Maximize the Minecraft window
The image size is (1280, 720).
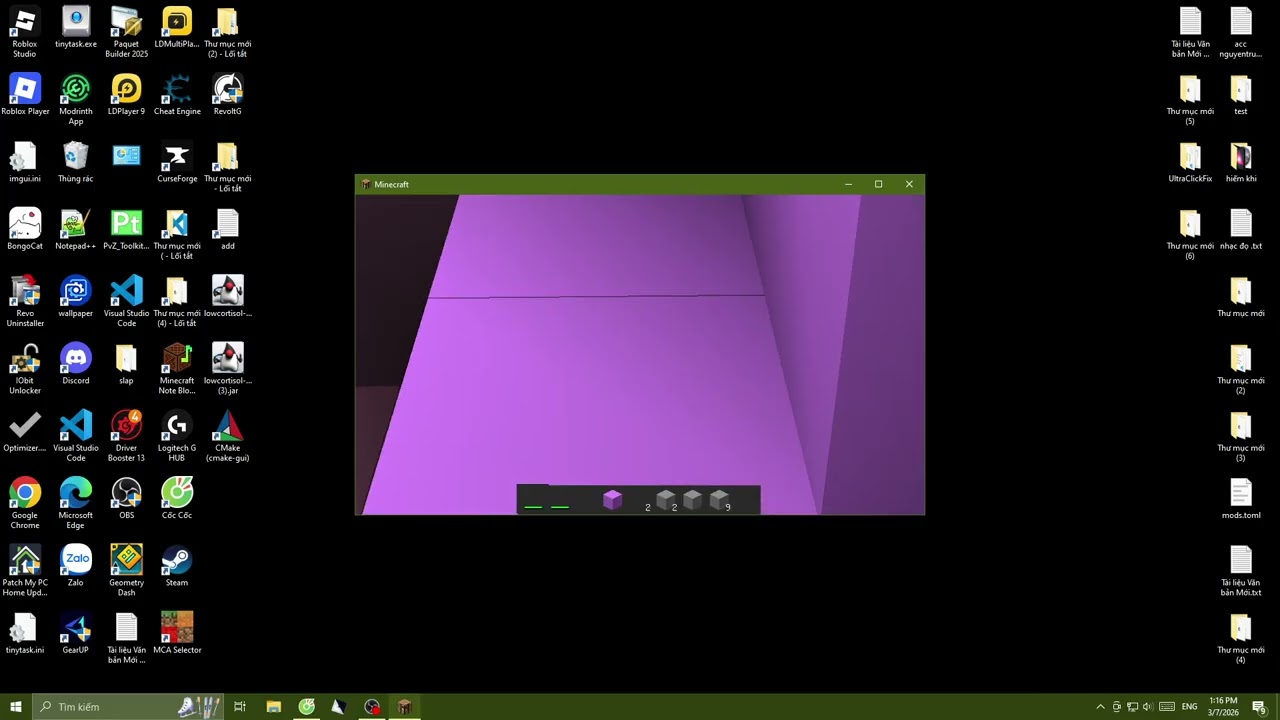[x=878, y=184]
